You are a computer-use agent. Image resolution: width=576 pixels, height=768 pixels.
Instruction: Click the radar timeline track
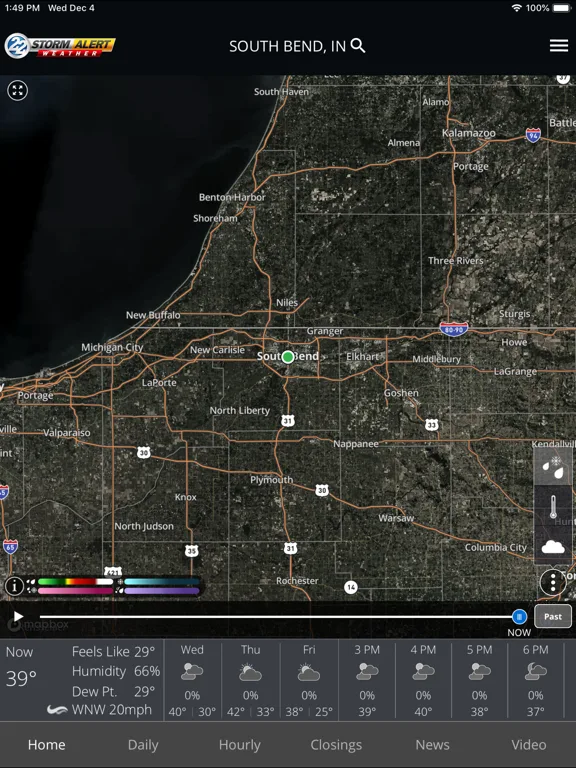[277, 617]
